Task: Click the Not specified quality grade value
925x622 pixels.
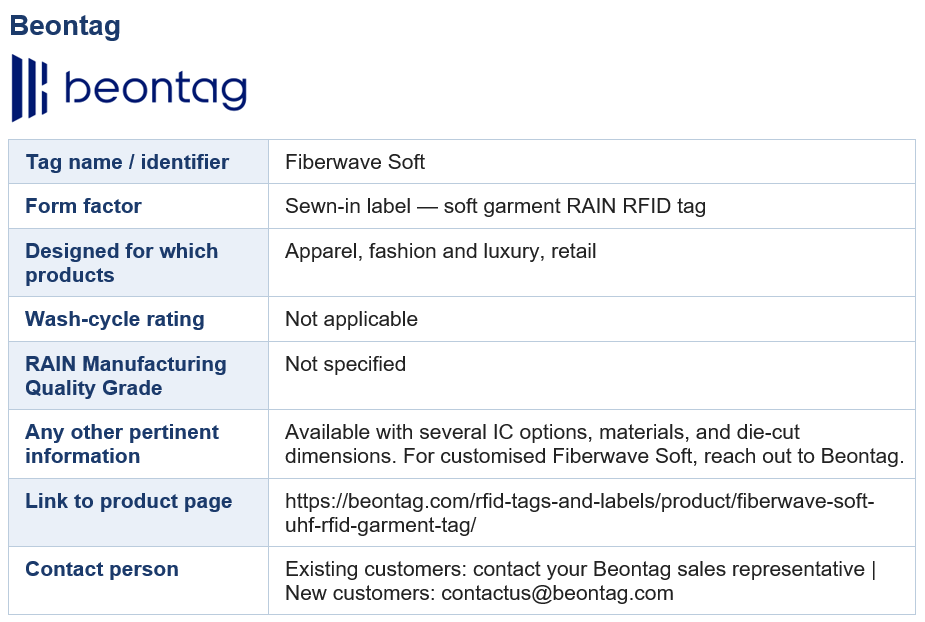Action: [345, 364]
